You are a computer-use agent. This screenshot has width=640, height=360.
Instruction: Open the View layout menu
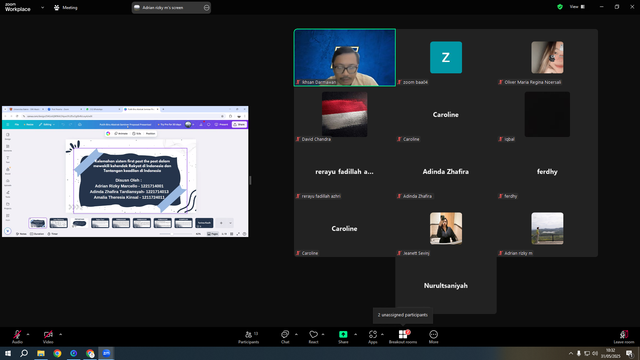pos(577,7)
